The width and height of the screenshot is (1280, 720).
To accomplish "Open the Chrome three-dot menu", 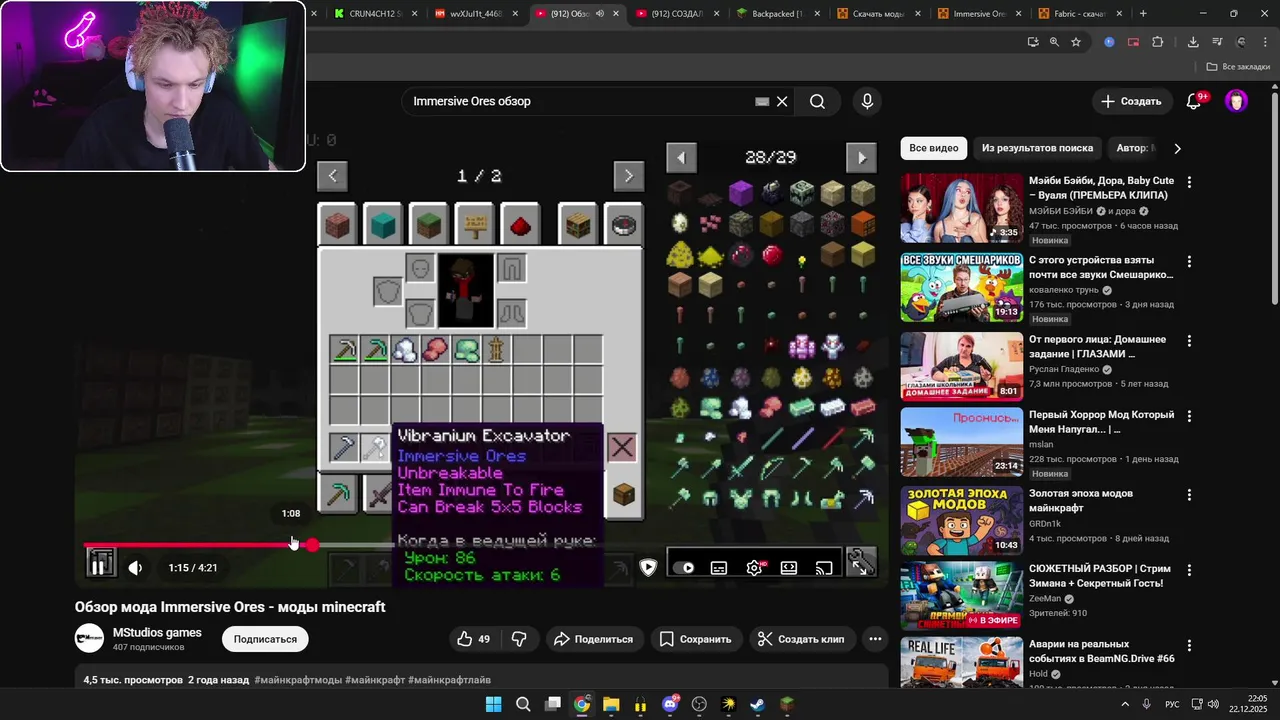I will coord(1265,42).
